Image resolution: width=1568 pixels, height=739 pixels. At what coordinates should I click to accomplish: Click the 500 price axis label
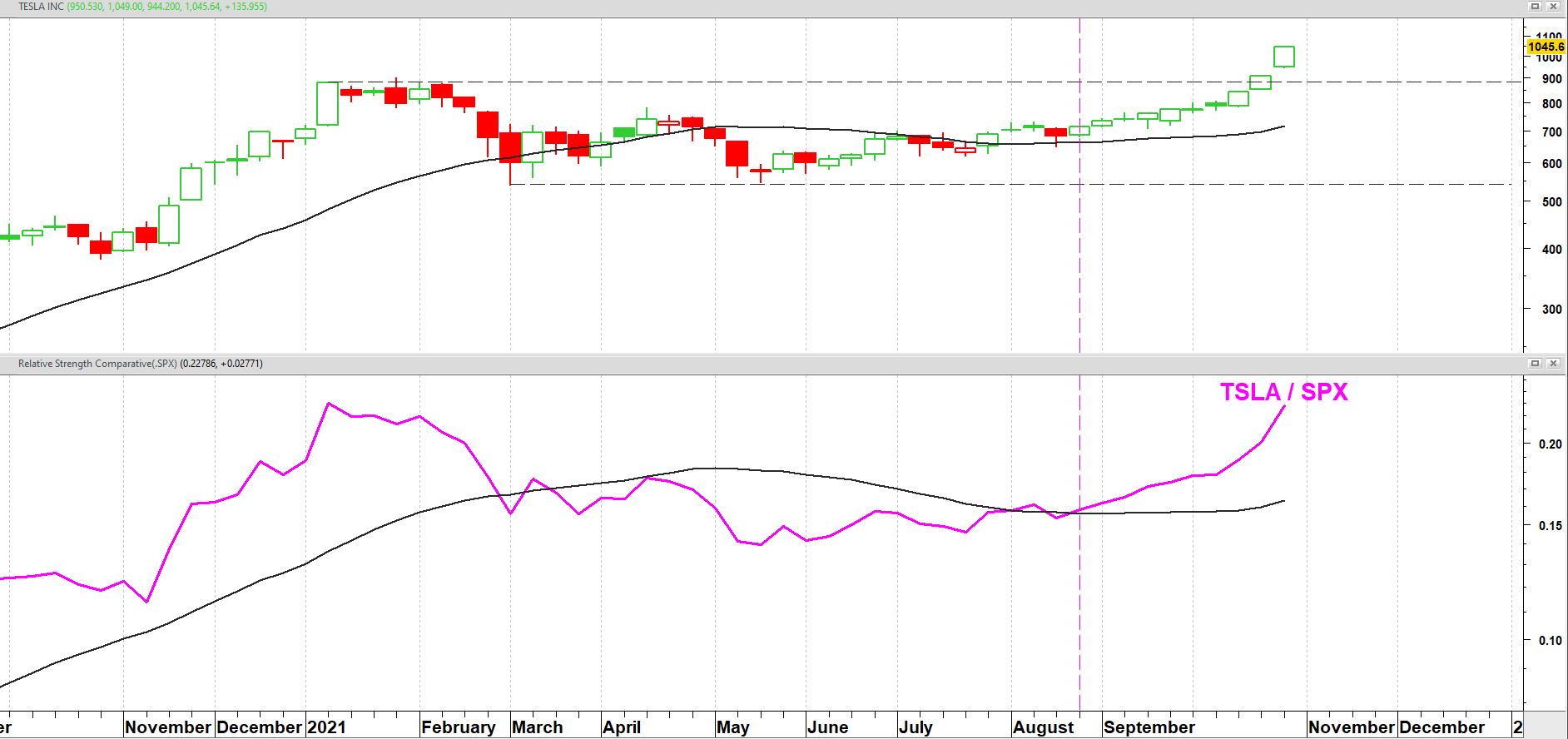tap(1551, 202)
